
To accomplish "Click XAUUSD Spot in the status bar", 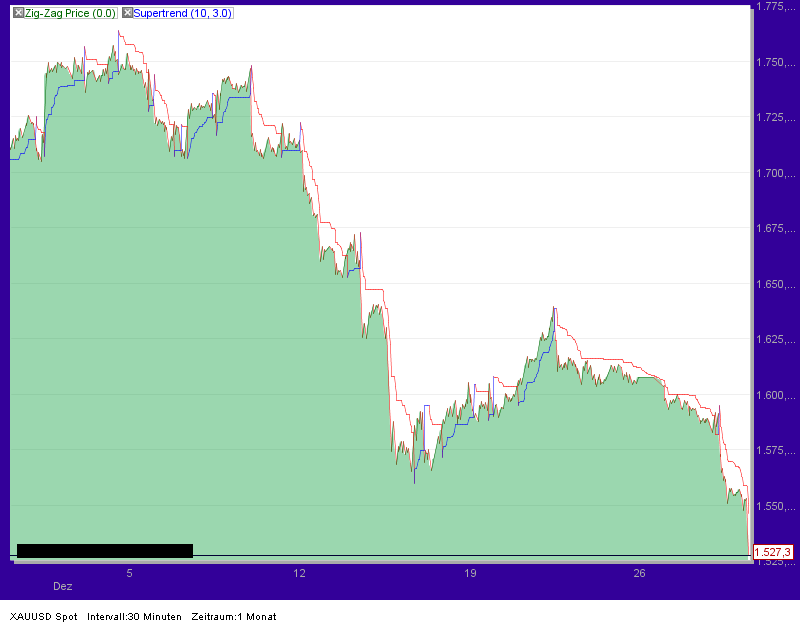I will (x=45, y=617).
